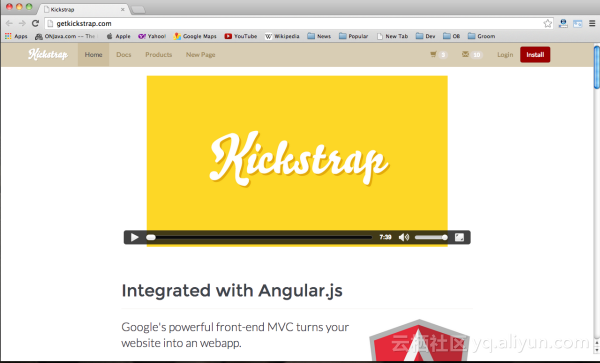This screenshot has width=600, height=363.
Task: Bookmark page with the star icon
Action: (548, 23)
